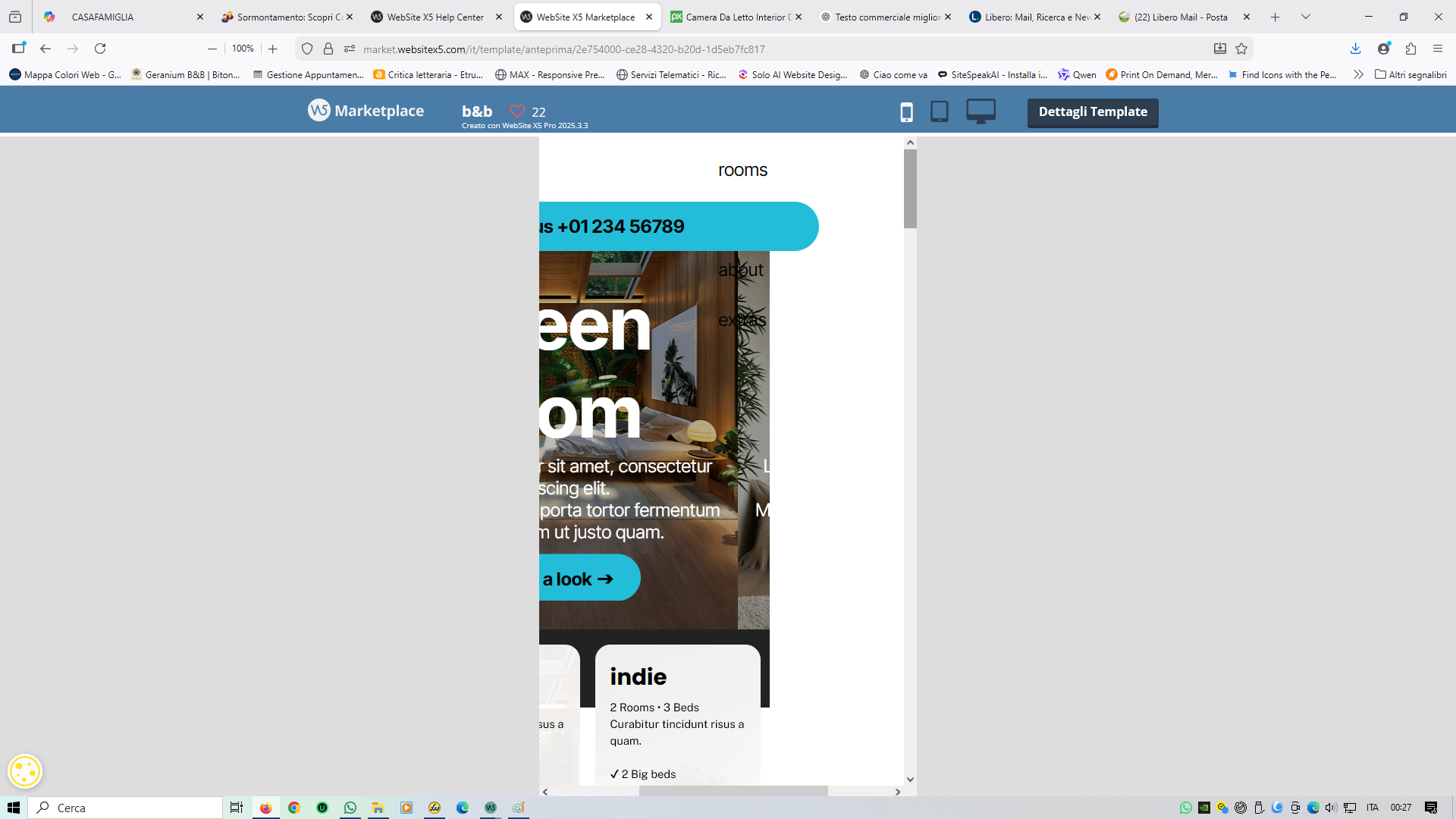Open the extensions puzzle icon

1410,49
